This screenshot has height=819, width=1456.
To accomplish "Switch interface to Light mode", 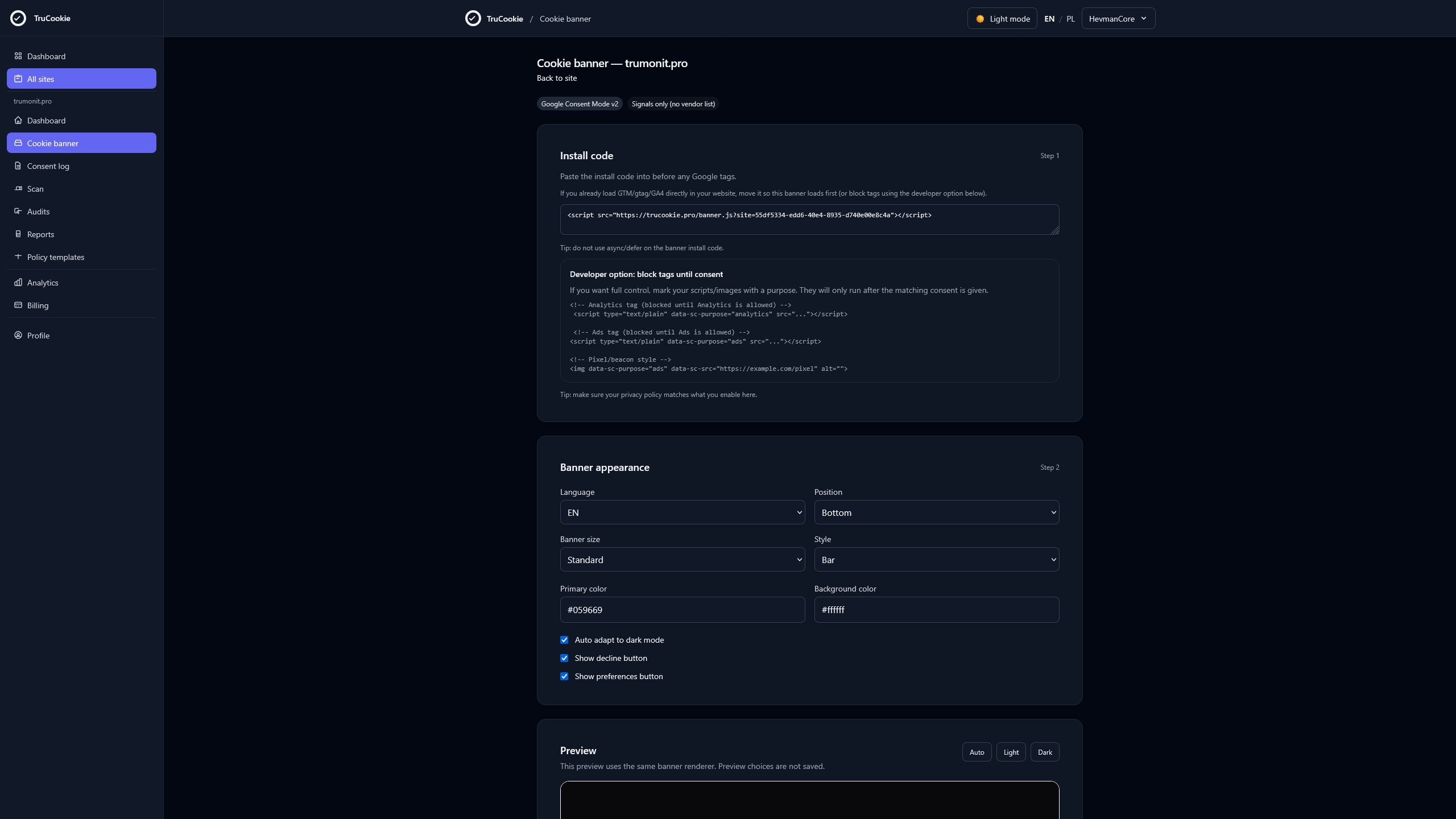I will (x=1002, y=18).
